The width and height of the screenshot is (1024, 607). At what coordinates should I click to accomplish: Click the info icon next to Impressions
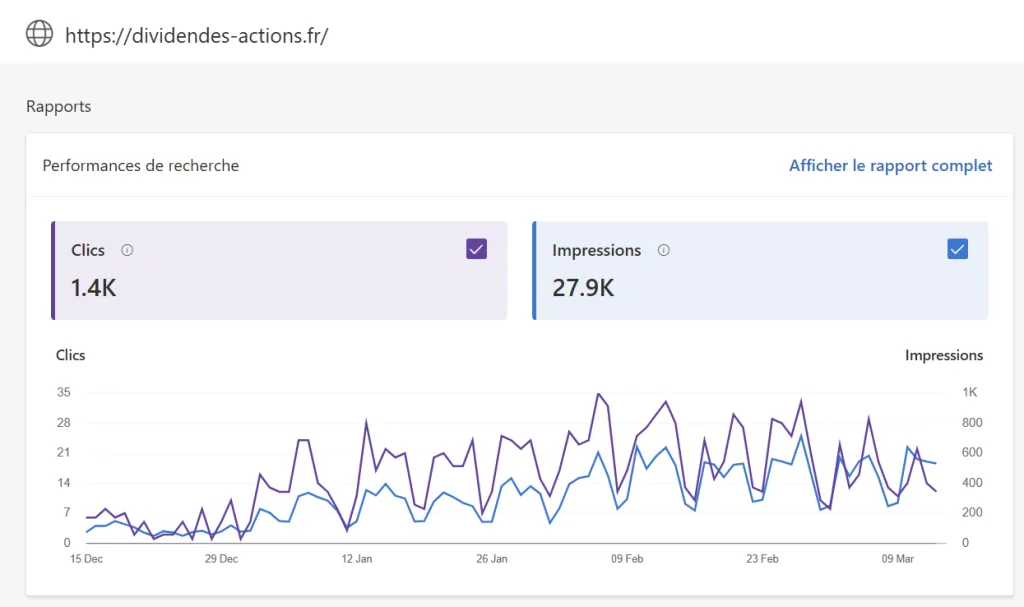coord(664,250)
